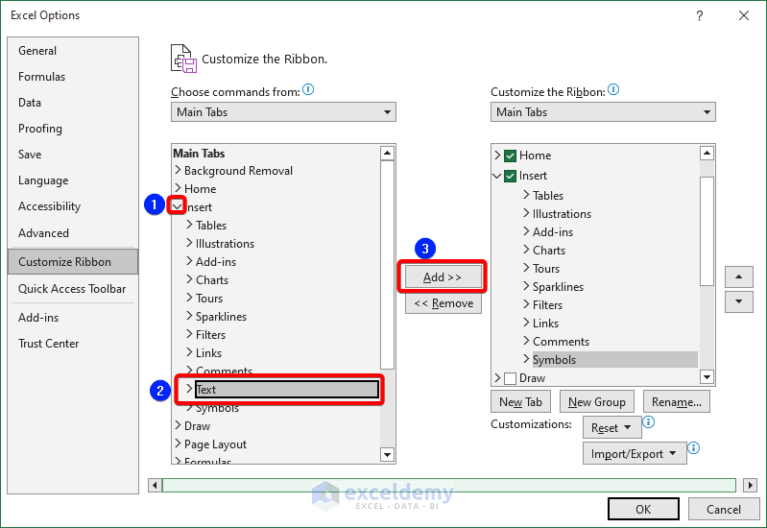Click the Add >> button
The width and height of the screenshot is (767, 528).
(x=442, y=277)
